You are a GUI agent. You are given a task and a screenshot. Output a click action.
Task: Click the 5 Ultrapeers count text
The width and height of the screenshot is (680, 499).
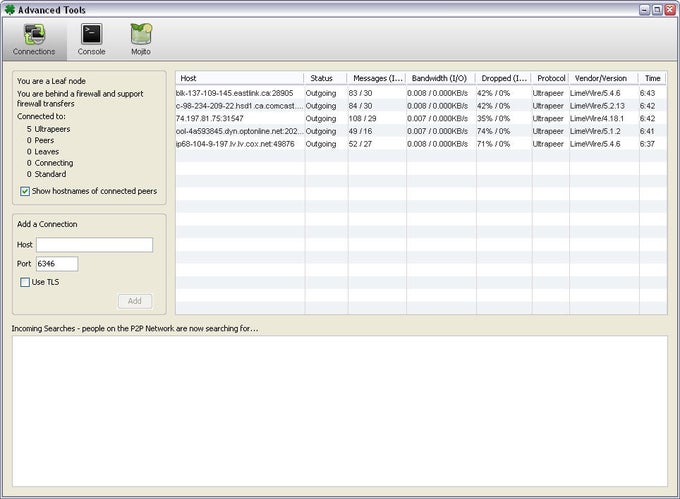48,129
